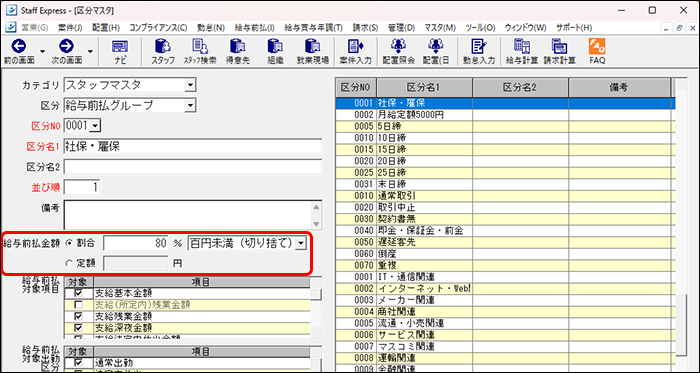Viewport: 700px width, 373px height.
Task: Click the empty 区分名2 input field
Action: point(193,167)
